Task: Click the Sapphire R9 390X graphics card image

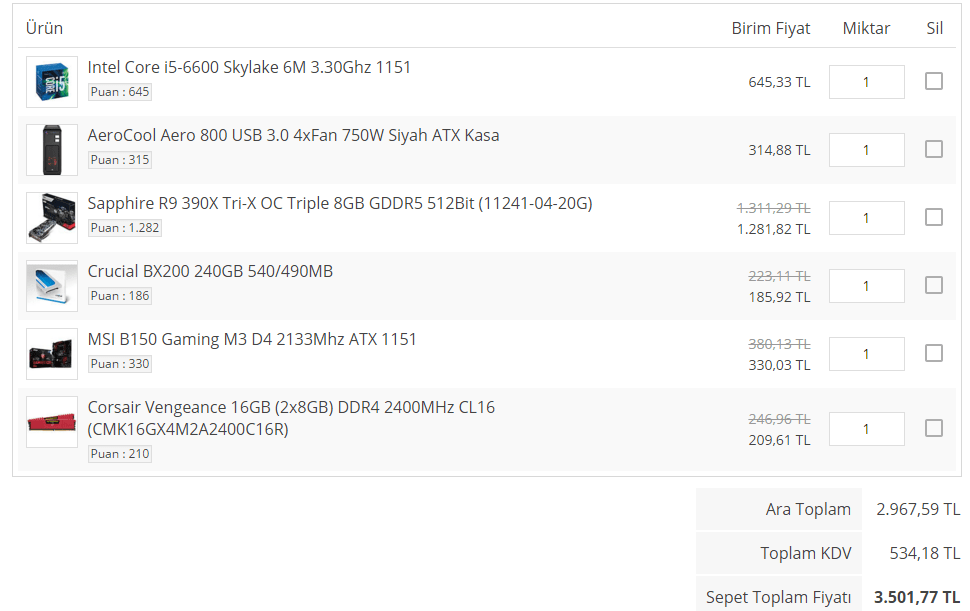Action: pyautogui.click(x=52, y=218)
